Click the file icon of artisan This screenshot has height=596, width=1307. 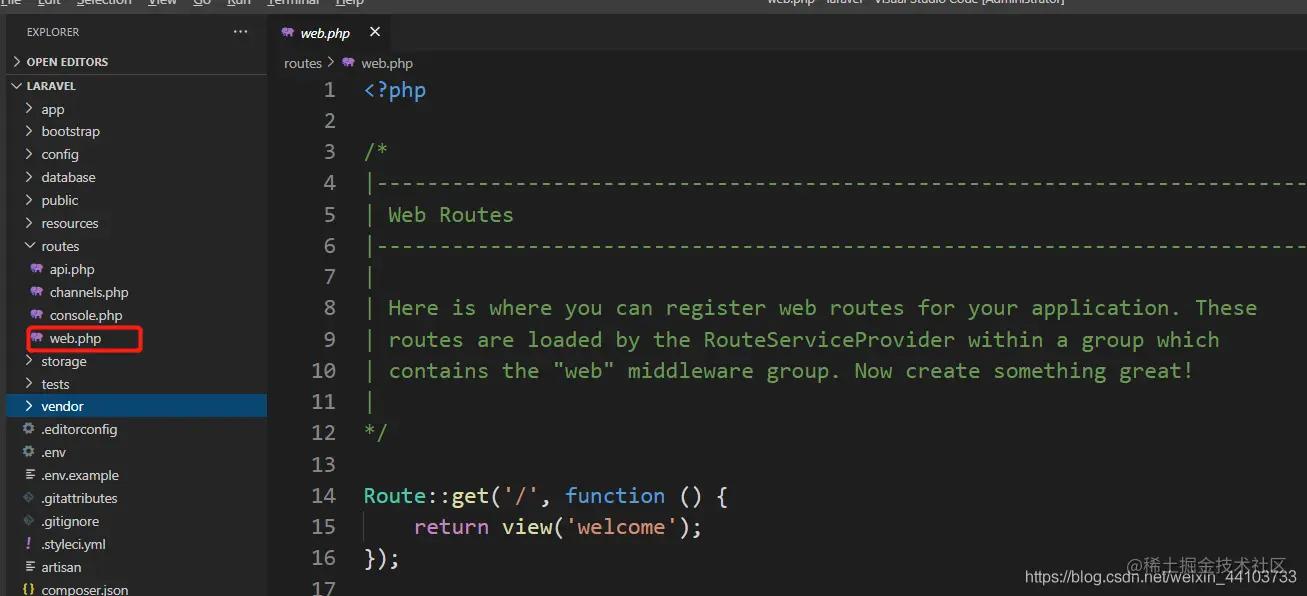click(28, 567)
